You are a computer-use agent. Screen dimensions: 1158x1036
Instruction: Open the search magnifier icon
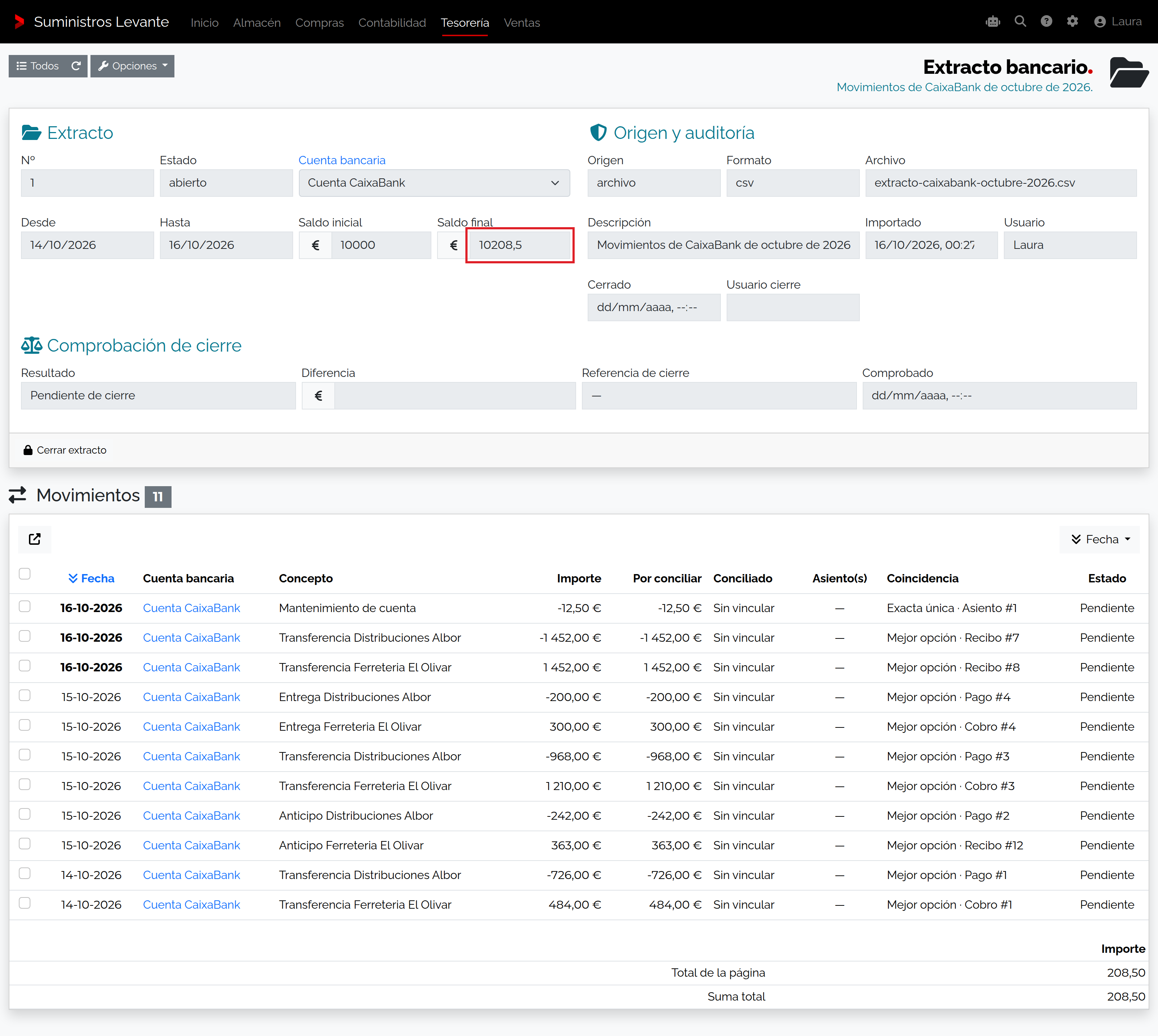pyautogui.click(x=1020, y=22)
